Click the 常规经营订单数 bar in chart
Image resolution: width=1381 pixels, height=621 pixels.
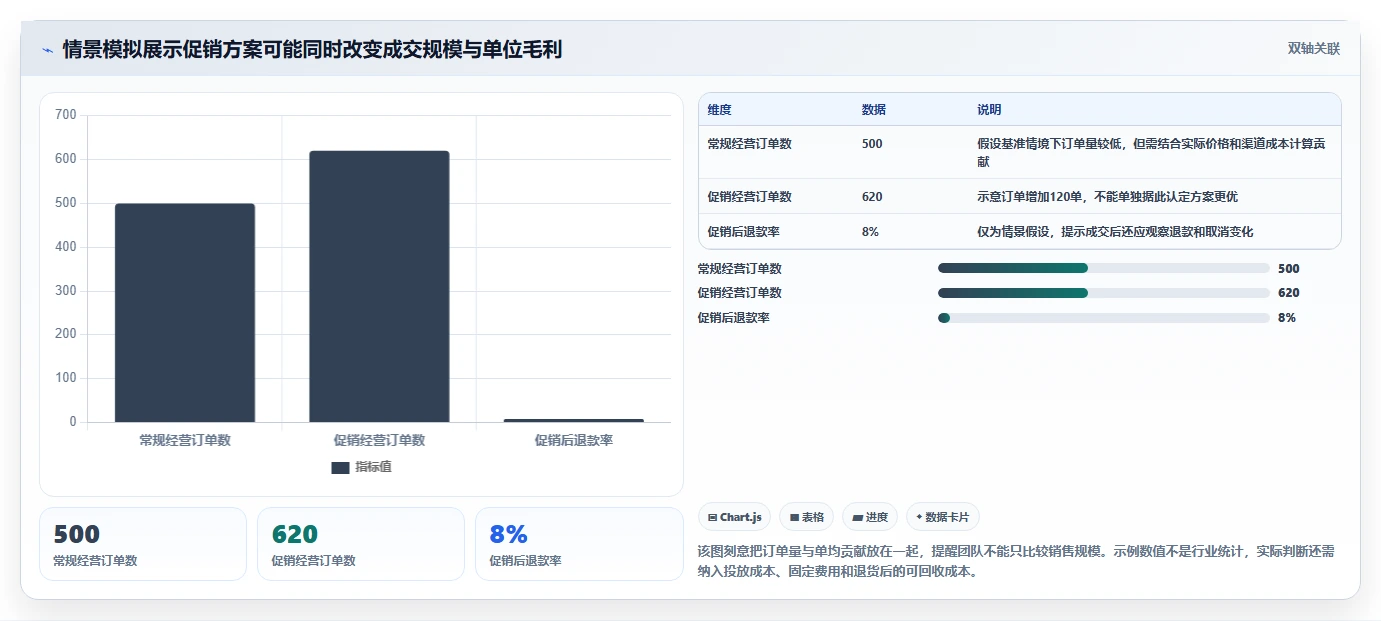point(185,313)
